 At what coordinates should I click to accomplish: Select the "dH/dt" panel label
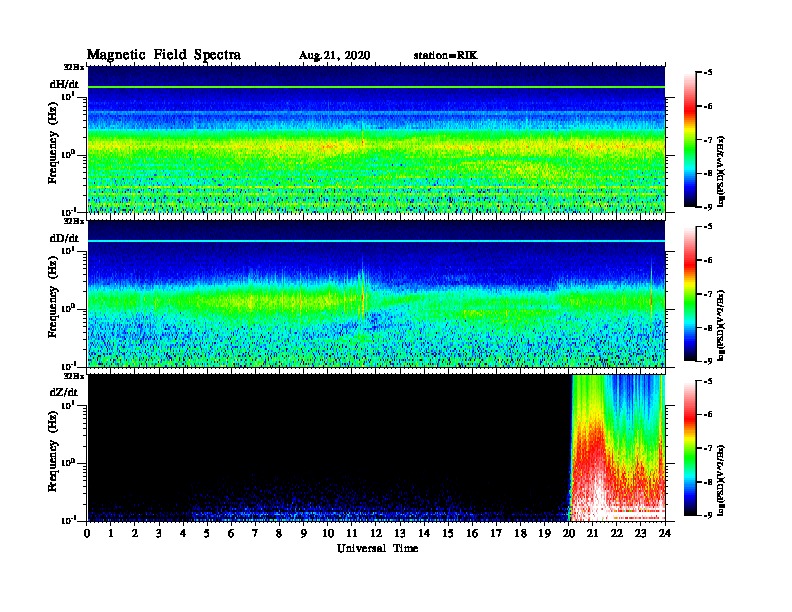(x=64, y=84)
